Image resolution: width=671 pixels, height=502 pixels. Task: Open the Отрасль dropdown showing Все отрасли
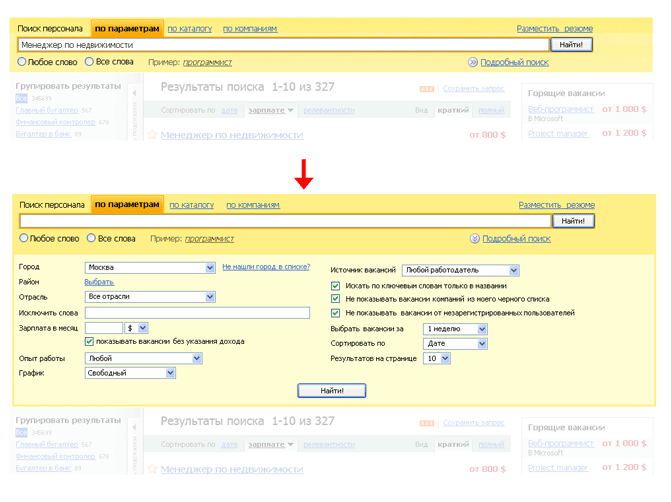pyautogui.click(x=150, y=297)
